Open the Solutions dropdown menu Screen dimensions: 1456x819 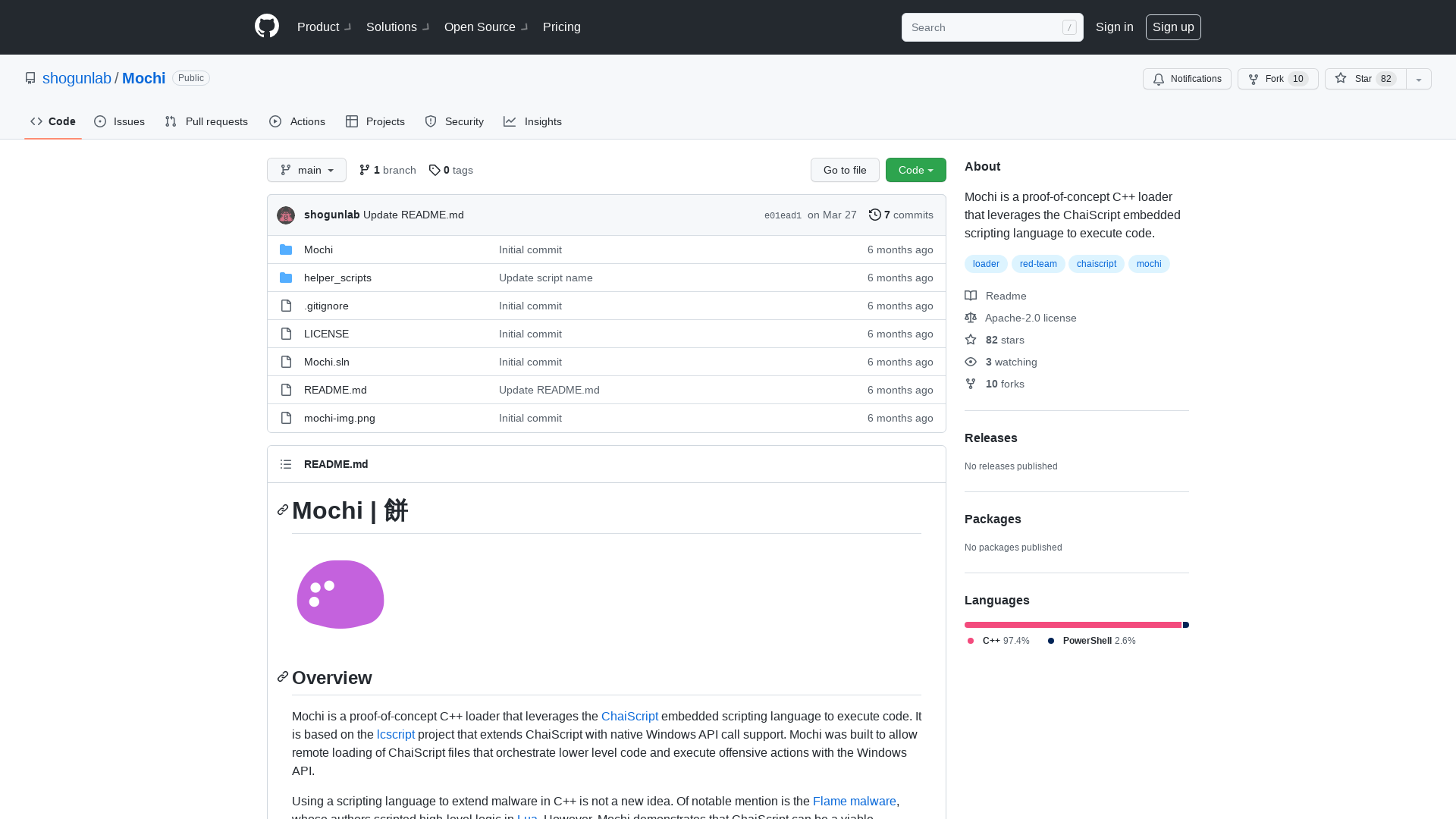click(397, 27)
